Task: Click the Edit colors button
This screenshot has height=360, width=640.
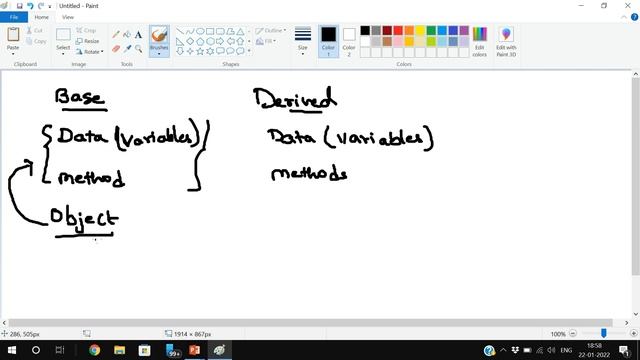Action: pyautogui.click(x=480, y=42)
